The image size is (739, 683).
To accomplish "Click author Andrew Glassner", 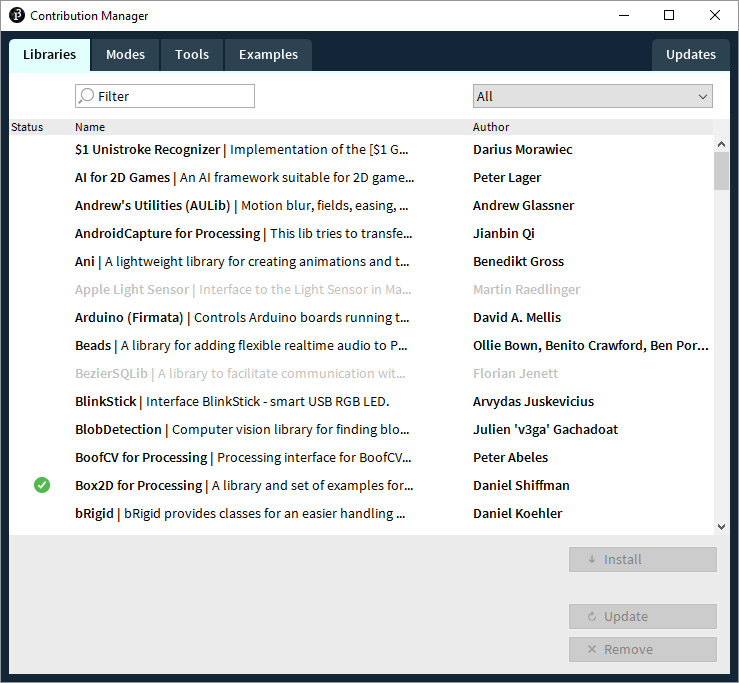I will click(523, 206).
